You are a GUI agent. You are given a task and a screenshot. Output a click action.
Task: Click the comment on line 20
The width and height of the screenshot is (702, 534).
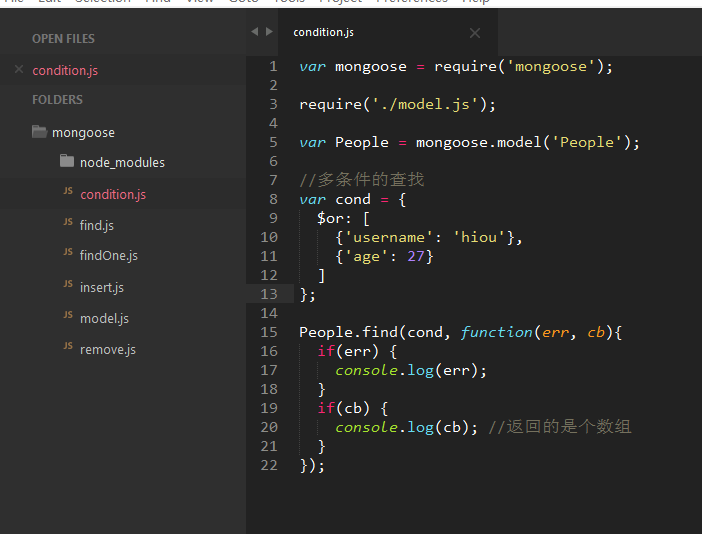click(x=560, y=427)
